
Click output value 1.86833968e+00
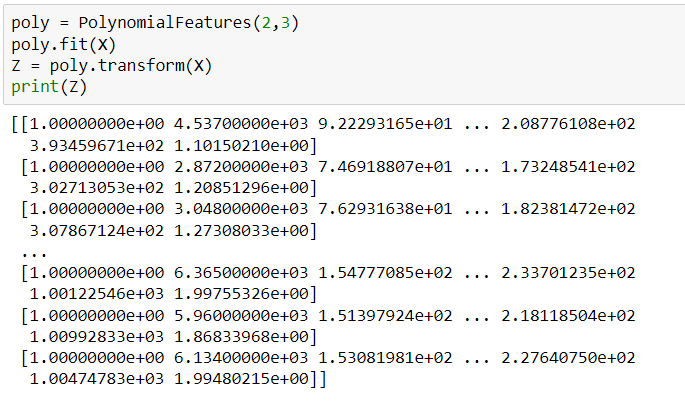click(241, 337)
